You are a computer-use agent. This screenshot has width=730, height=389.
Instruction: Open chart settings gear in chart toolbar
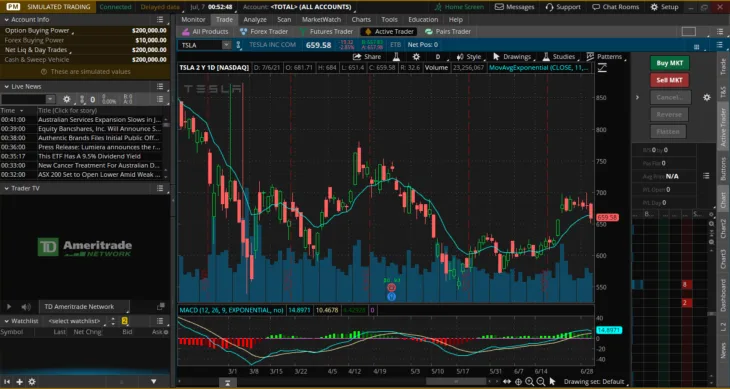pos(416,57)
